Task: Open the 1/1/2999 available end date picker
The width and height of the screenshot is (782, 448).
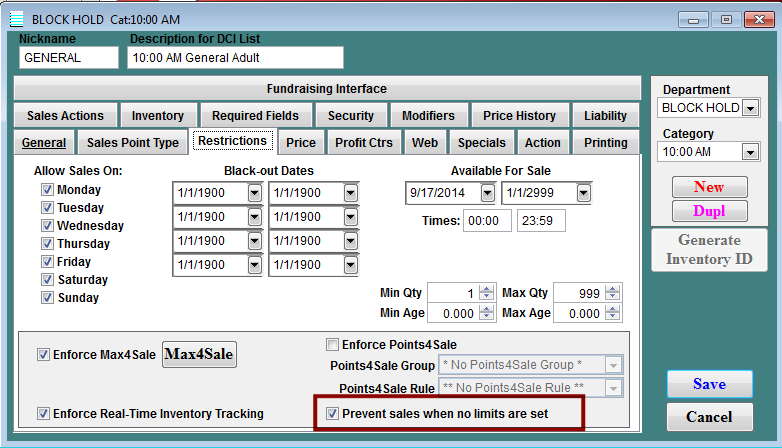Action: coord(584,193)
